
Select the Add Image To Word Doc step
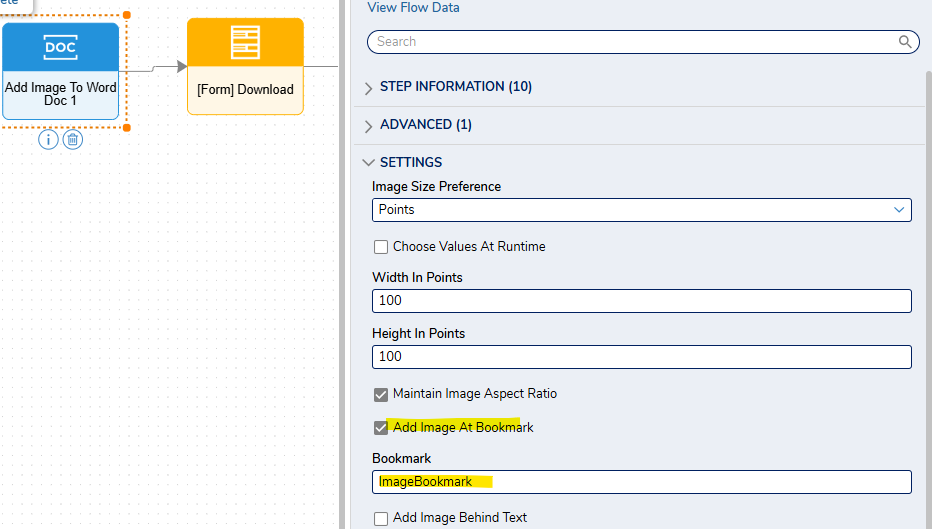61,71
